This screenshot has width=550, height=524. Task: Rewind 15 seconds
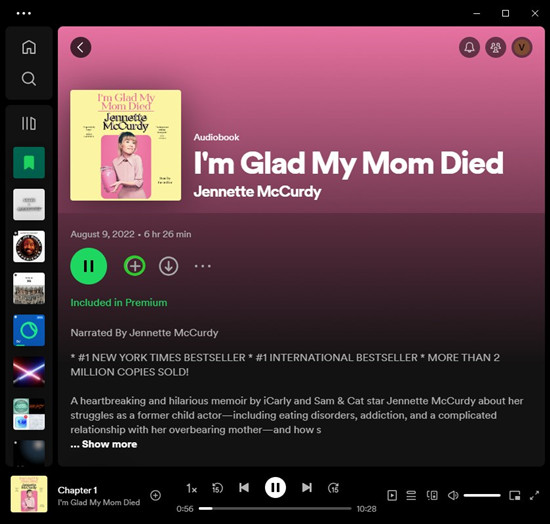point(217,488)
